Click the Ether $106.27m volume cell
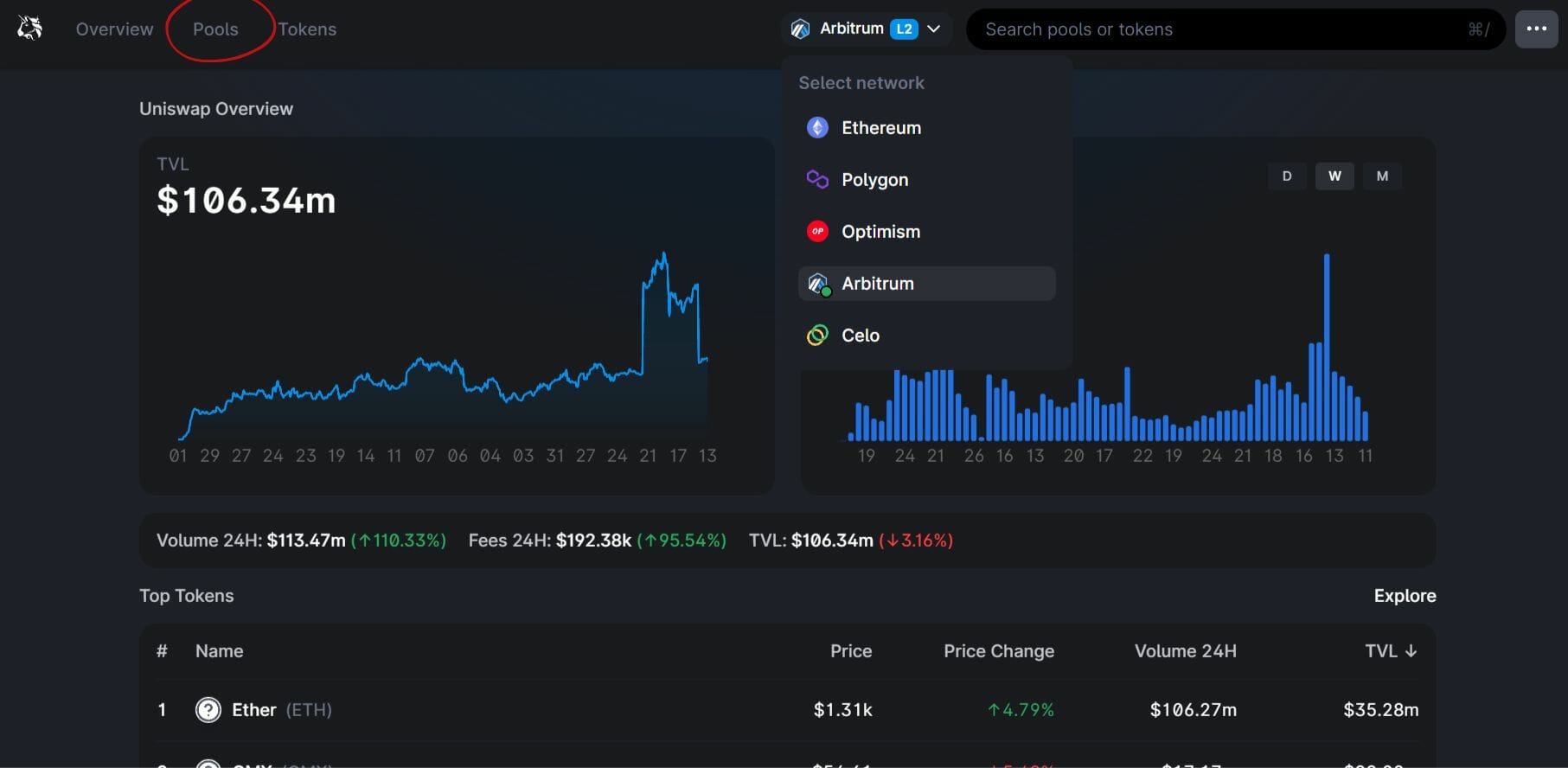Viewport: 1568px width, 768px height. (1193, 710)
